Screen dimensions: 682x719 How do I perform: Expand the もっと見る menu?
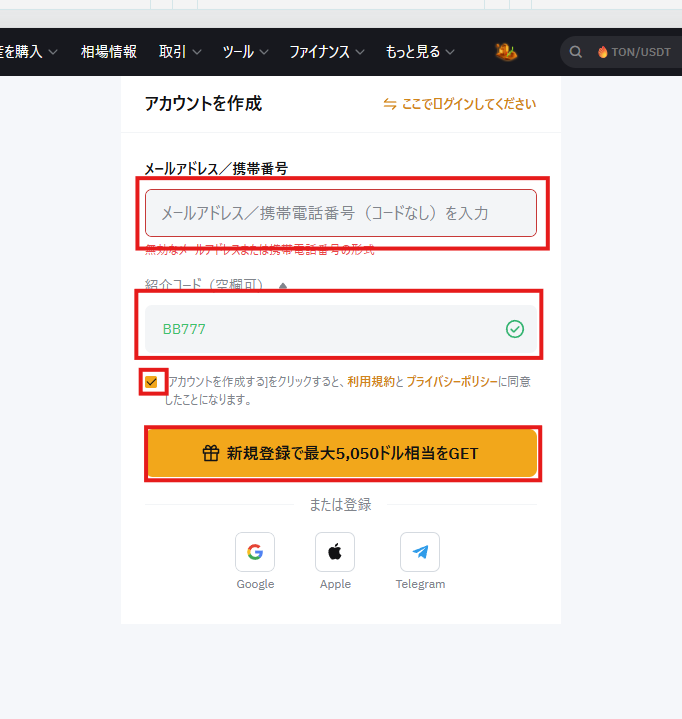(x=420, y=52)
